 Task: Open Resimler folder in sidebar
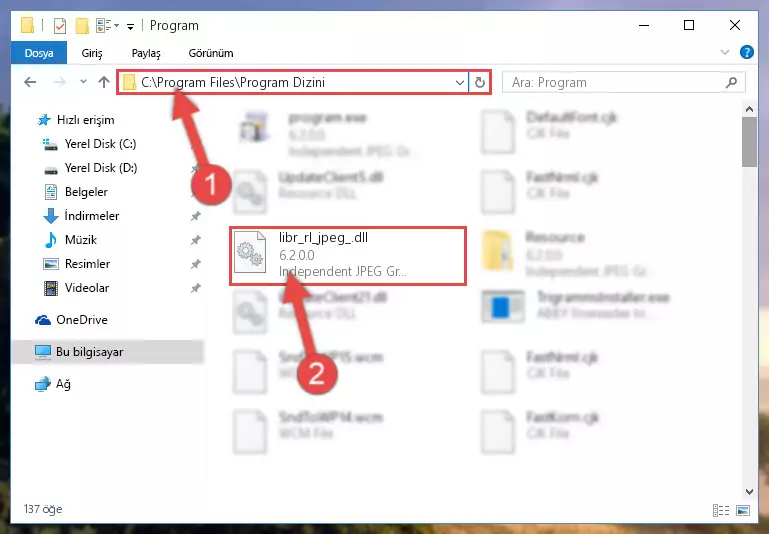(87, 264)
